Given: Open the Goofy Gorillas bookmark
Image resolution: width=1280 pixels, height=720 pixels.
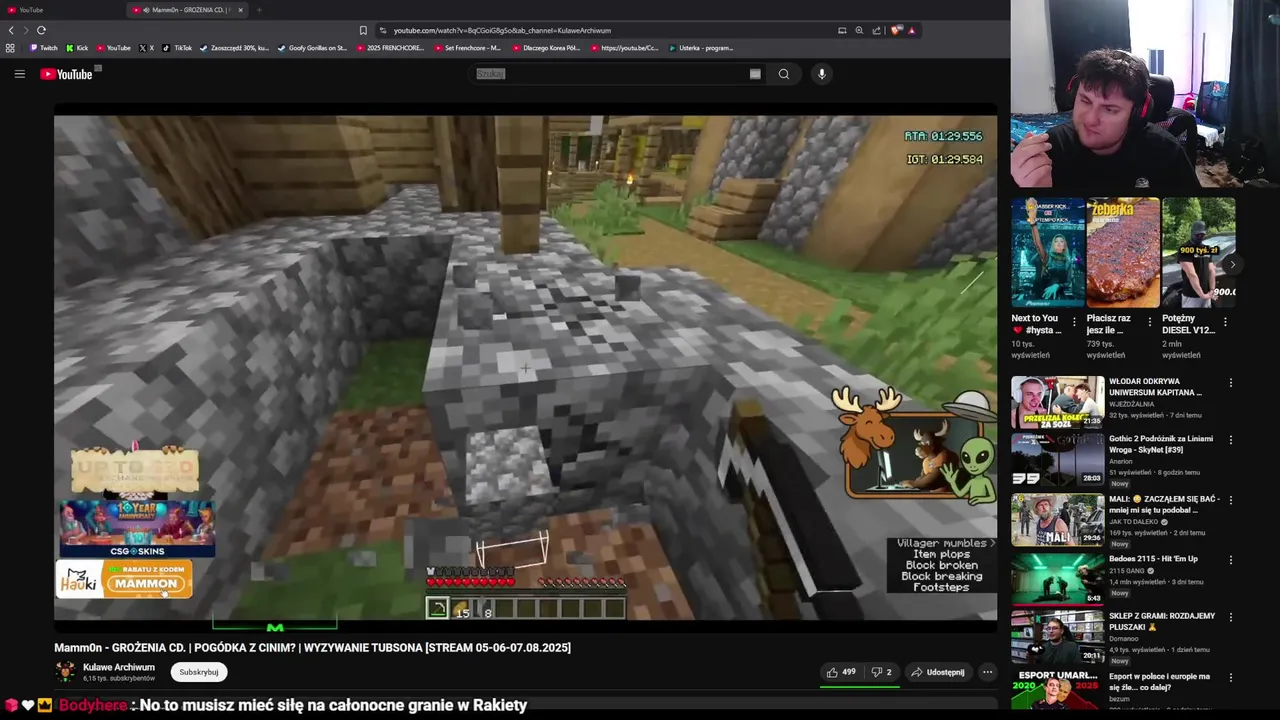Looking at the screenshot, I should (x=313, y=48).
